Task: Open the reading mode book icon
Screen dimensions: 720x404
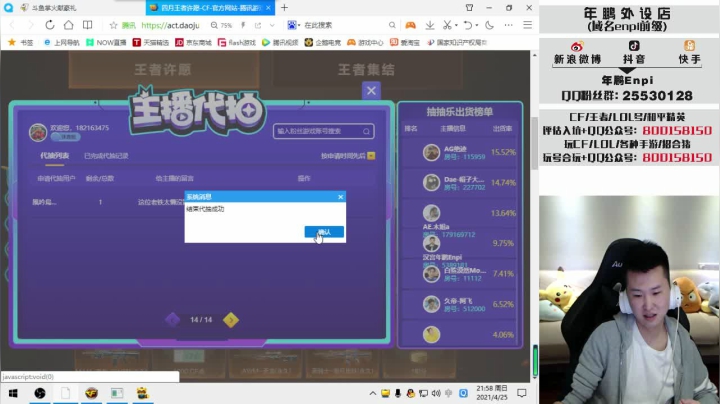Action: click(87, 25)
